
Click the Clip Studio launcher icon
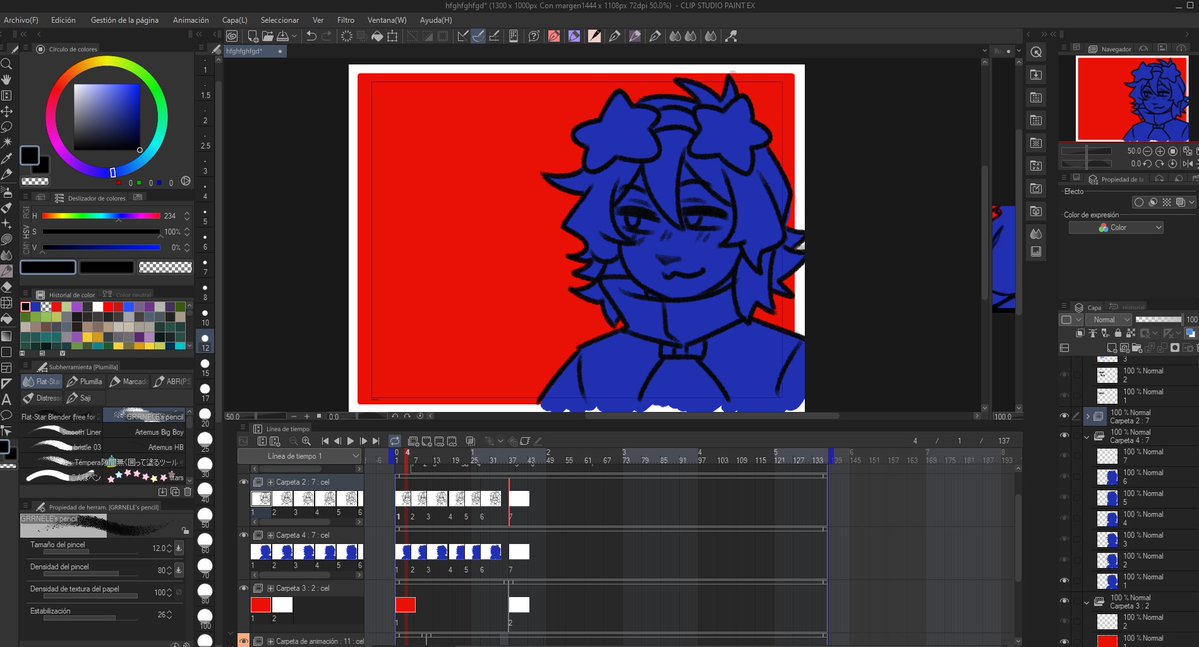click(232, 36)
